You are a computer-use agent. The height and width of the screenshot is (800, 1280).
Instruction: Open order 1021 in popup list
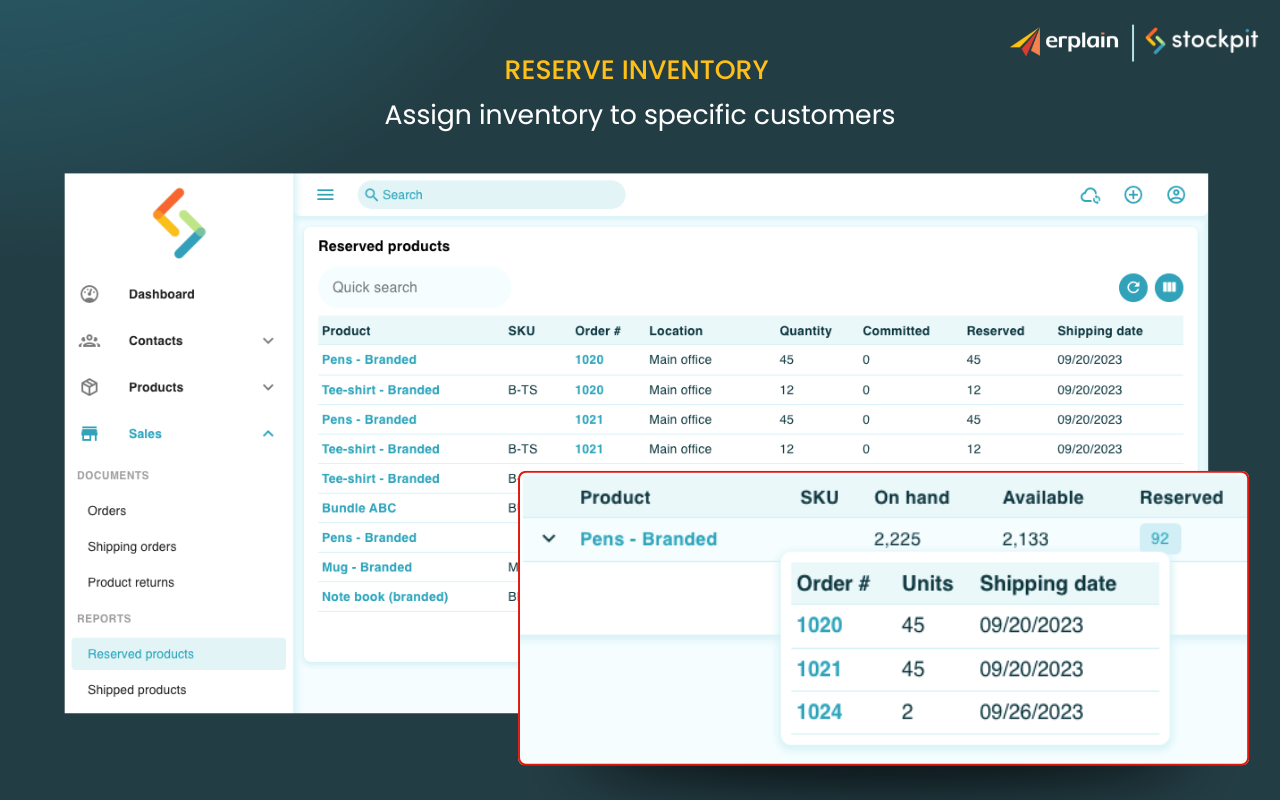(820, 669)
